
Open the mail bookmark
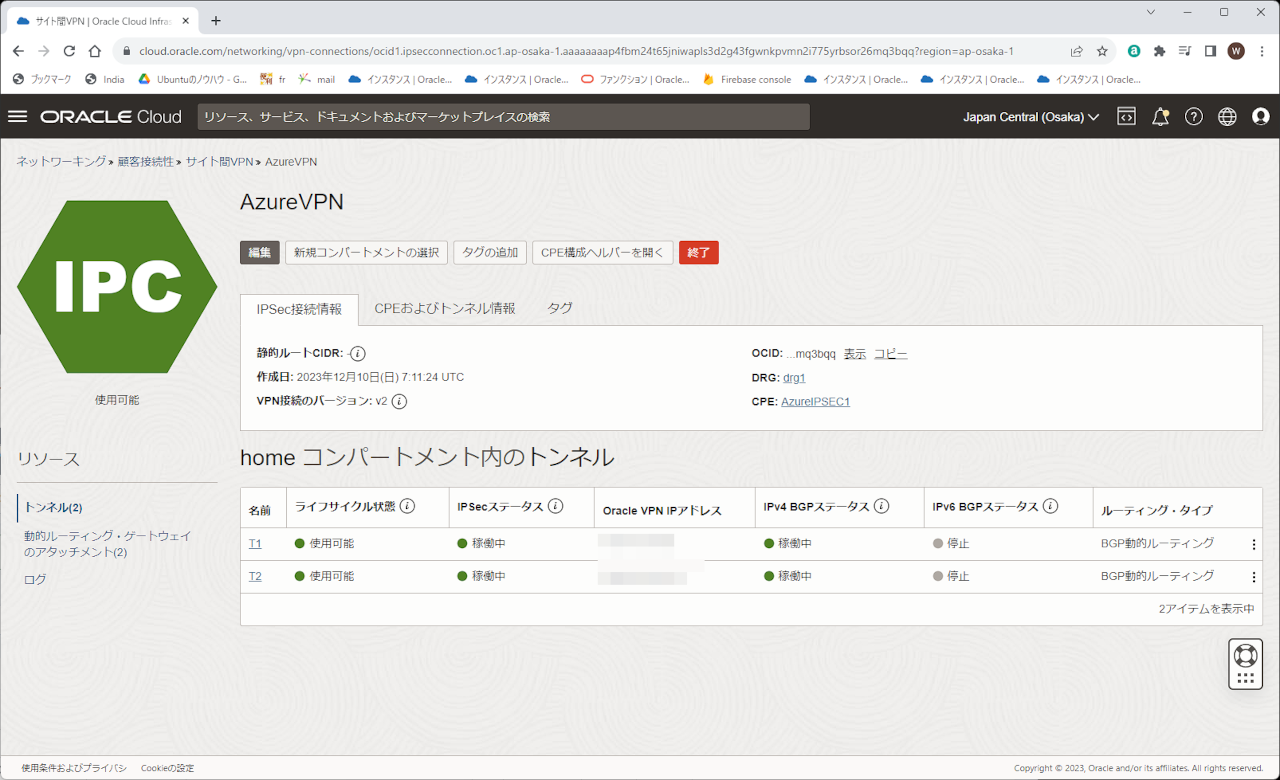[317, 79]
